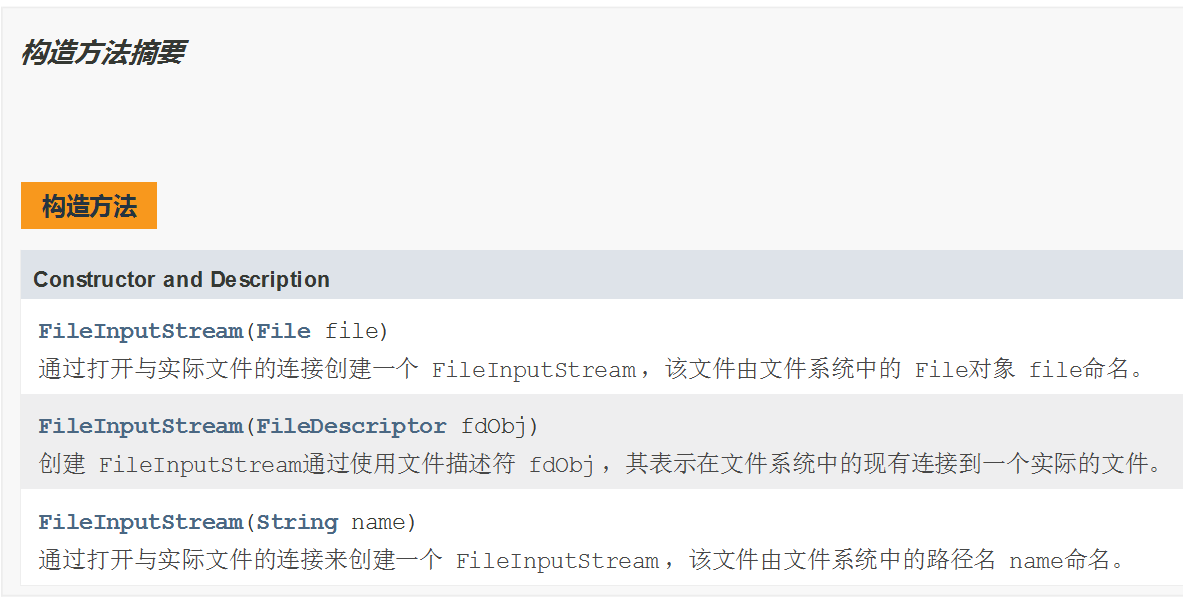This screenshot has width=1183, height=606.
Task: Open FileInputStream link in String name row
Action: pos(140,522)
